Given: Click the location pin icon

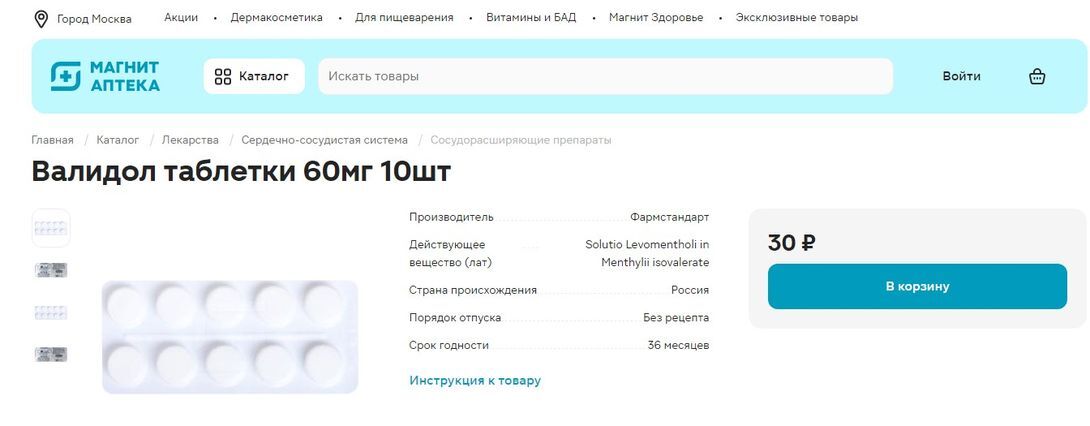Looking at the screenshot, I should [x=41, y=18].
